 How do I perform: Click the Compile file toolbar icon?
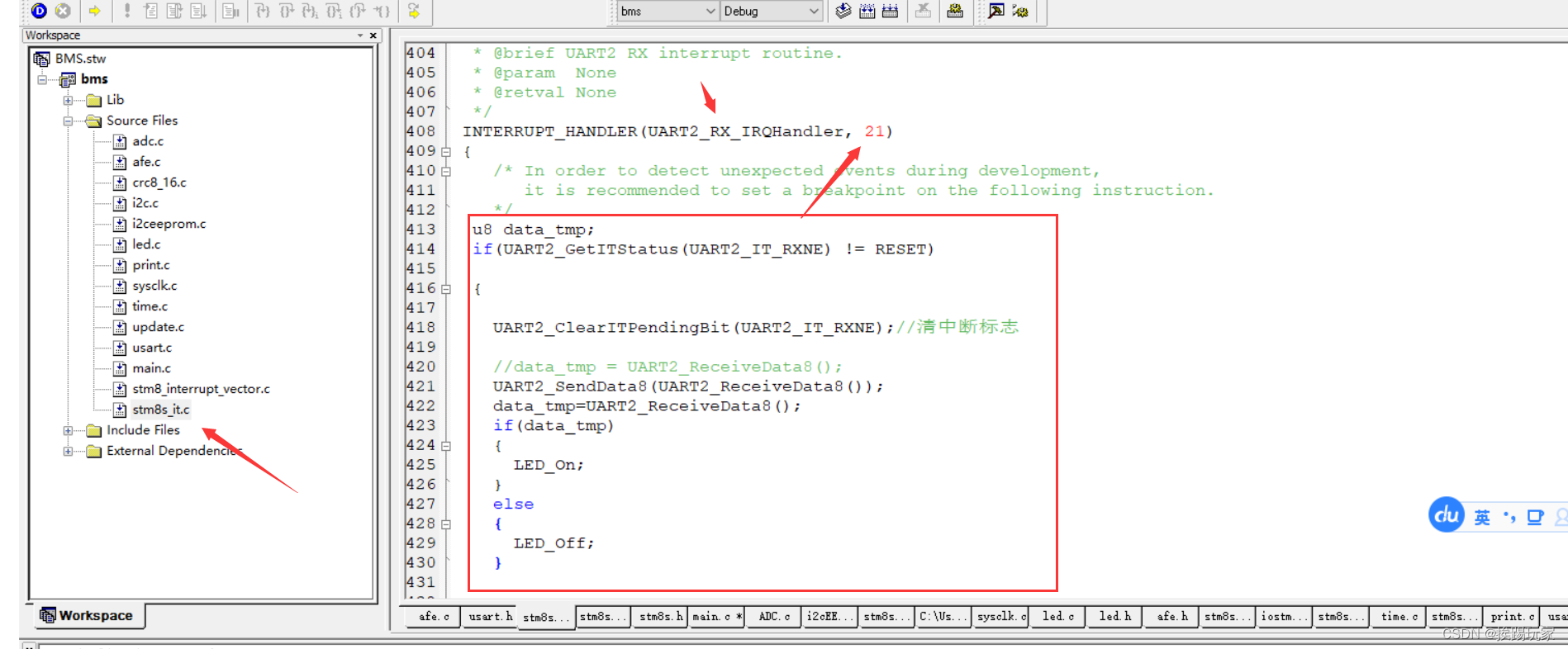click(x=843, y=11)
